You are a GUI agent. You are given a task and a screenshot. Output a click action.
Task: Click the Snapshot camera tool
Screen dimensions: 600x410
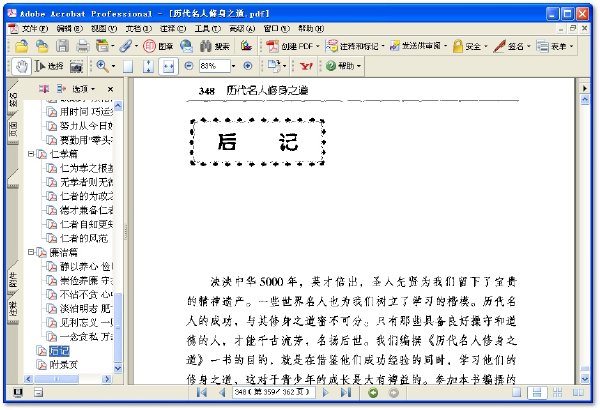76,67
